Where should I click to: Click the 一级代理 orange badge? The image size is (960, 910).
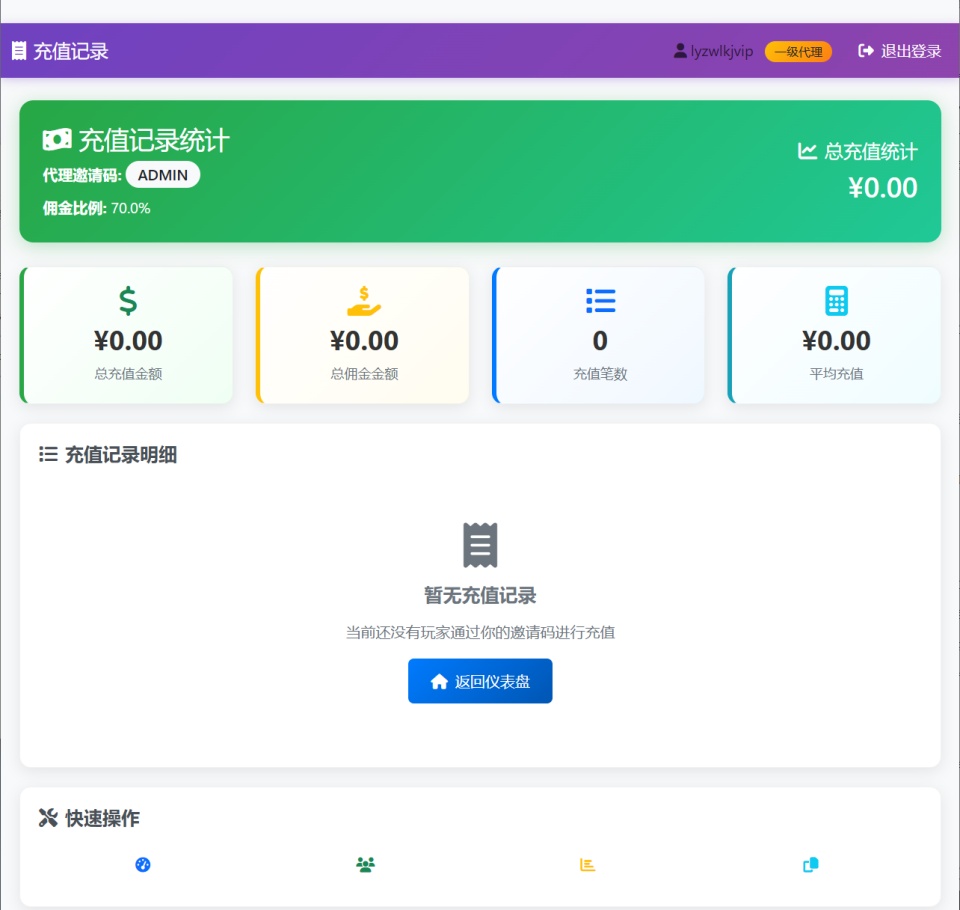point(798,51)
